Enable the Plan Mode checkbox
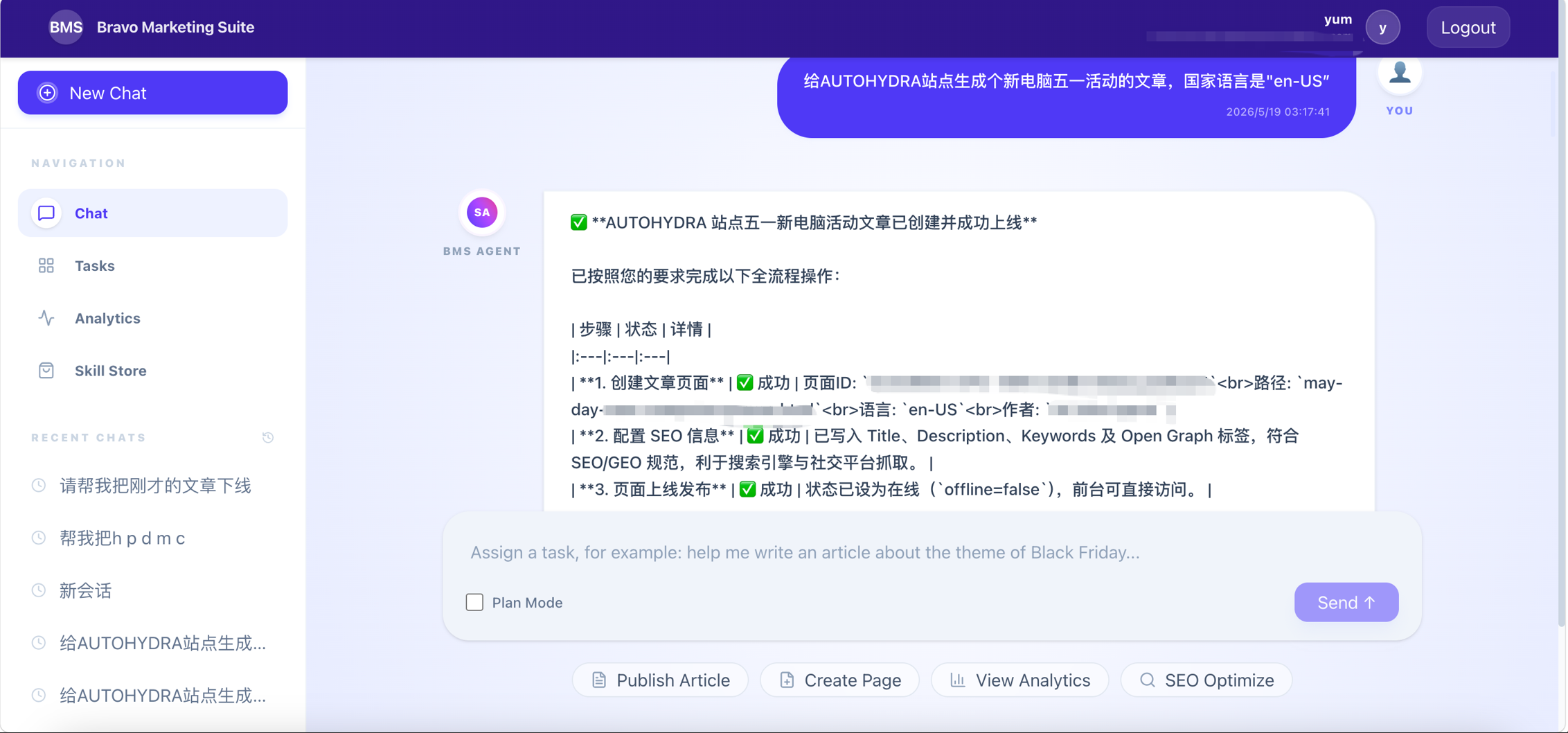This screenshot has height=733, width=1568. (474, 602)
